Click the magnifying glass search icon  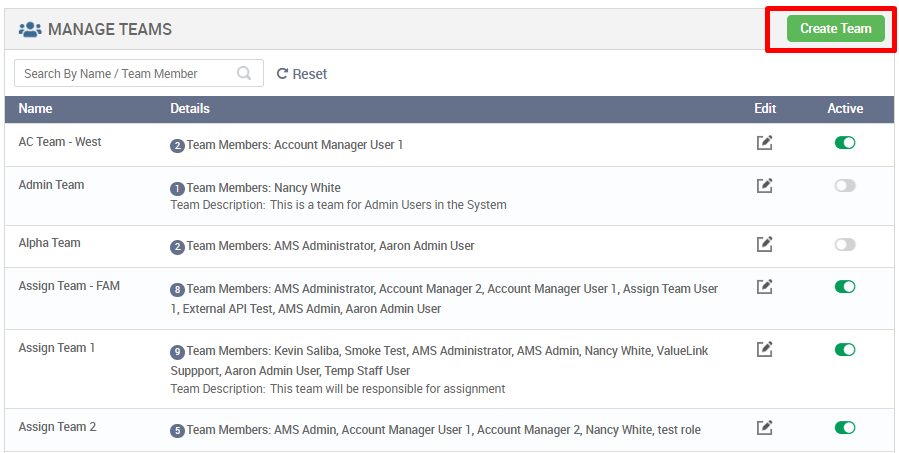244,73
